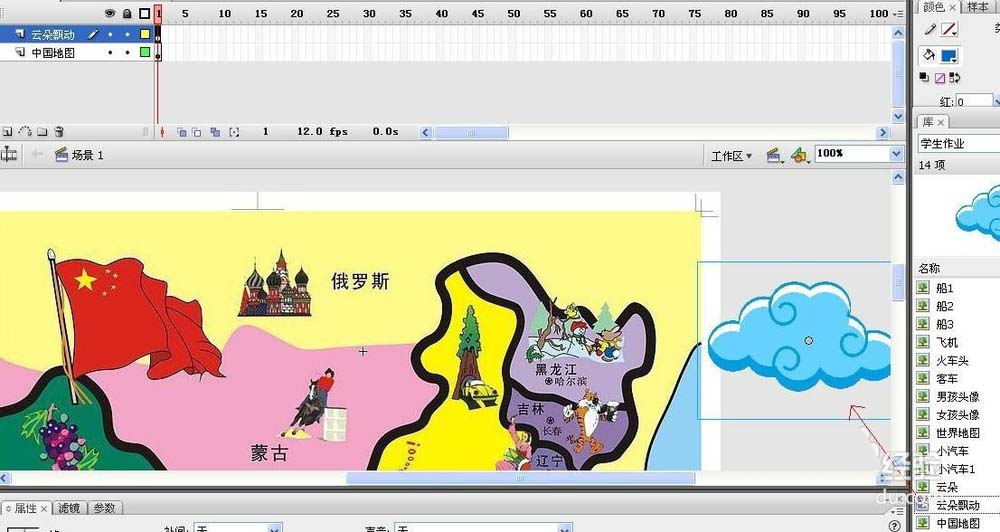Click the center frame button in timeline

(x=162, y=132)
